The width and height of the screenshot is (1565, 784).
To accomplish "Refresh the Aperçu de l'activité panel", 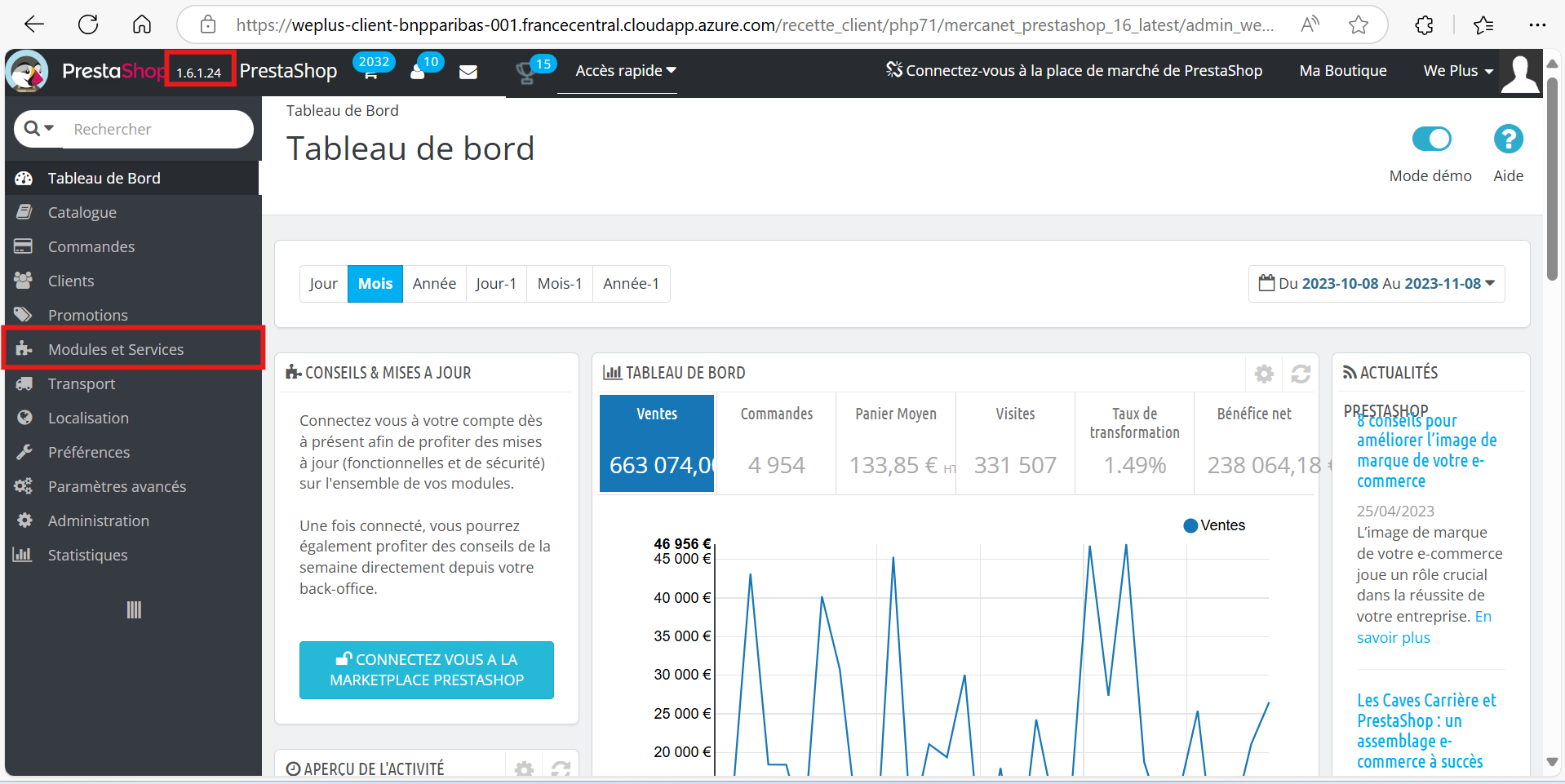I will click(561, 768).
